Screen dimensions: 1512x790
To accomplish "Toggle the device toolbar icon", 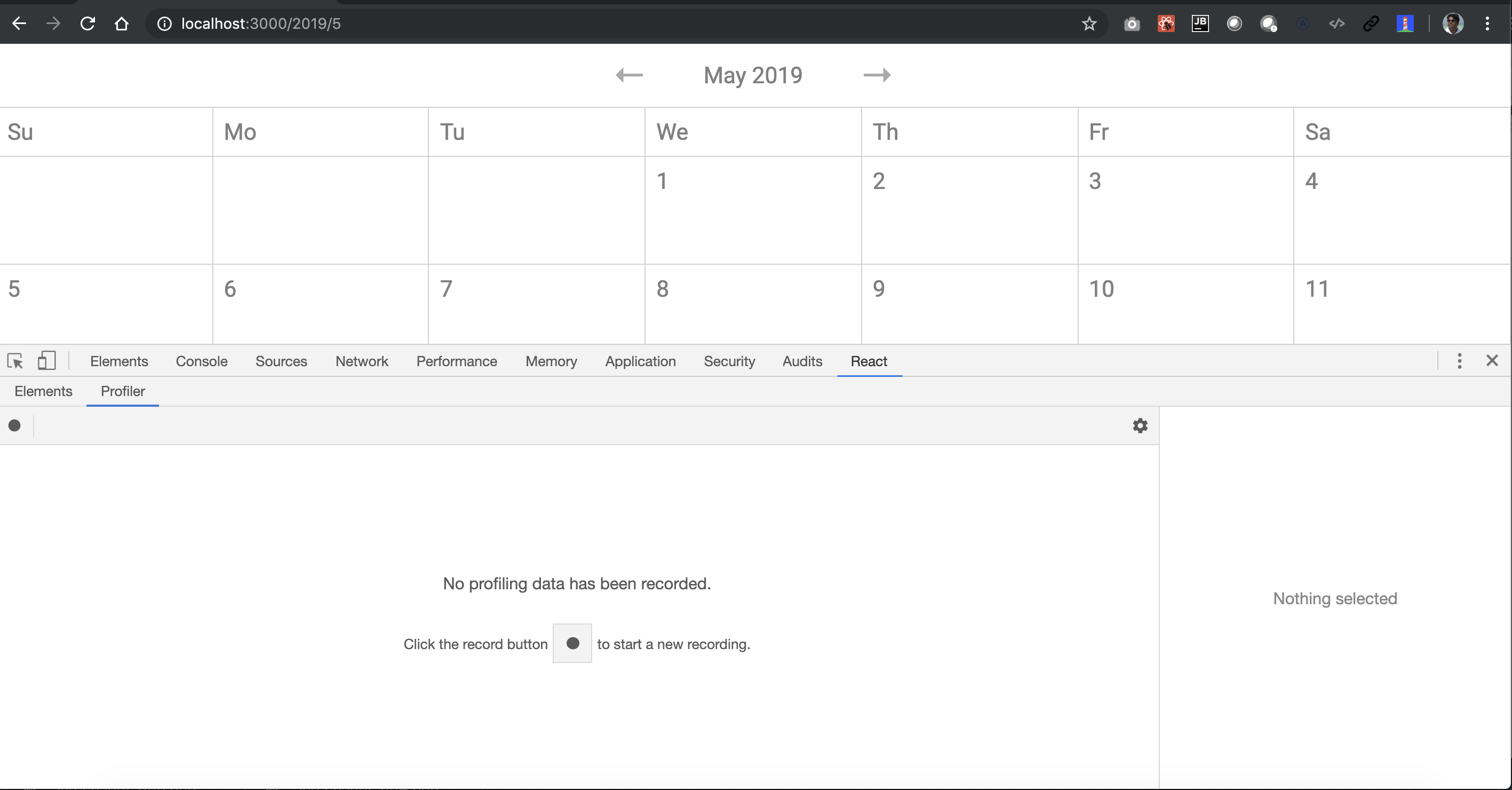I will [46, 361].
